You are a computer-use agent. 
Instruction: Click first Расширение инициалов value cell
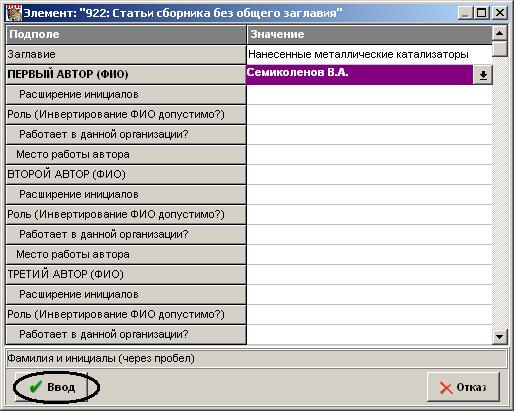[x=369, y=94]
